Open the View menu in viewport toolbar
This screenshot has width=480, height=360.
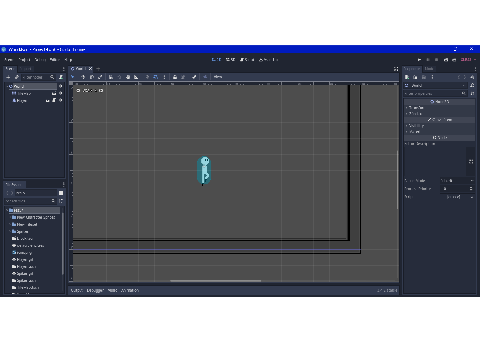coord(218,77)
